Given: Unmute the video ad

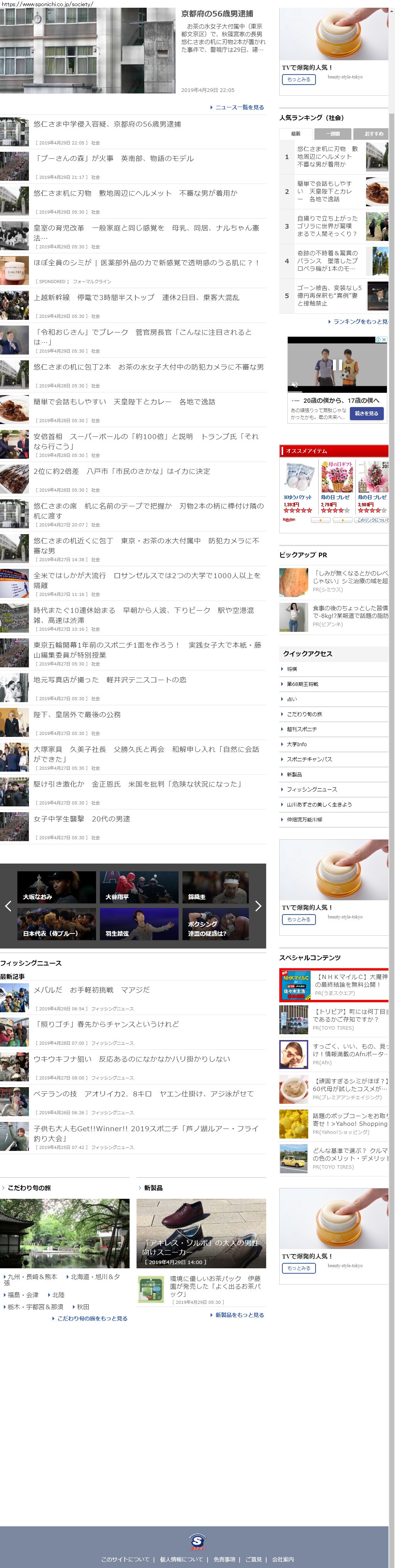Looking at the screenshot, I should pos(295,385).
